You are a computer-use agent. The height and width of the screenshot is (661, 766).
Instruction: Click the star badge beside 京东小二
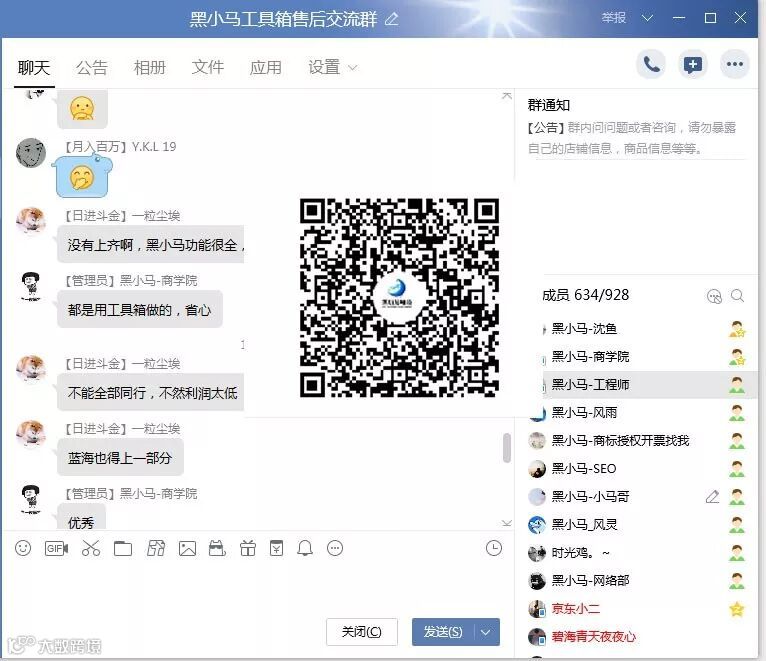[x=737, y=609]
